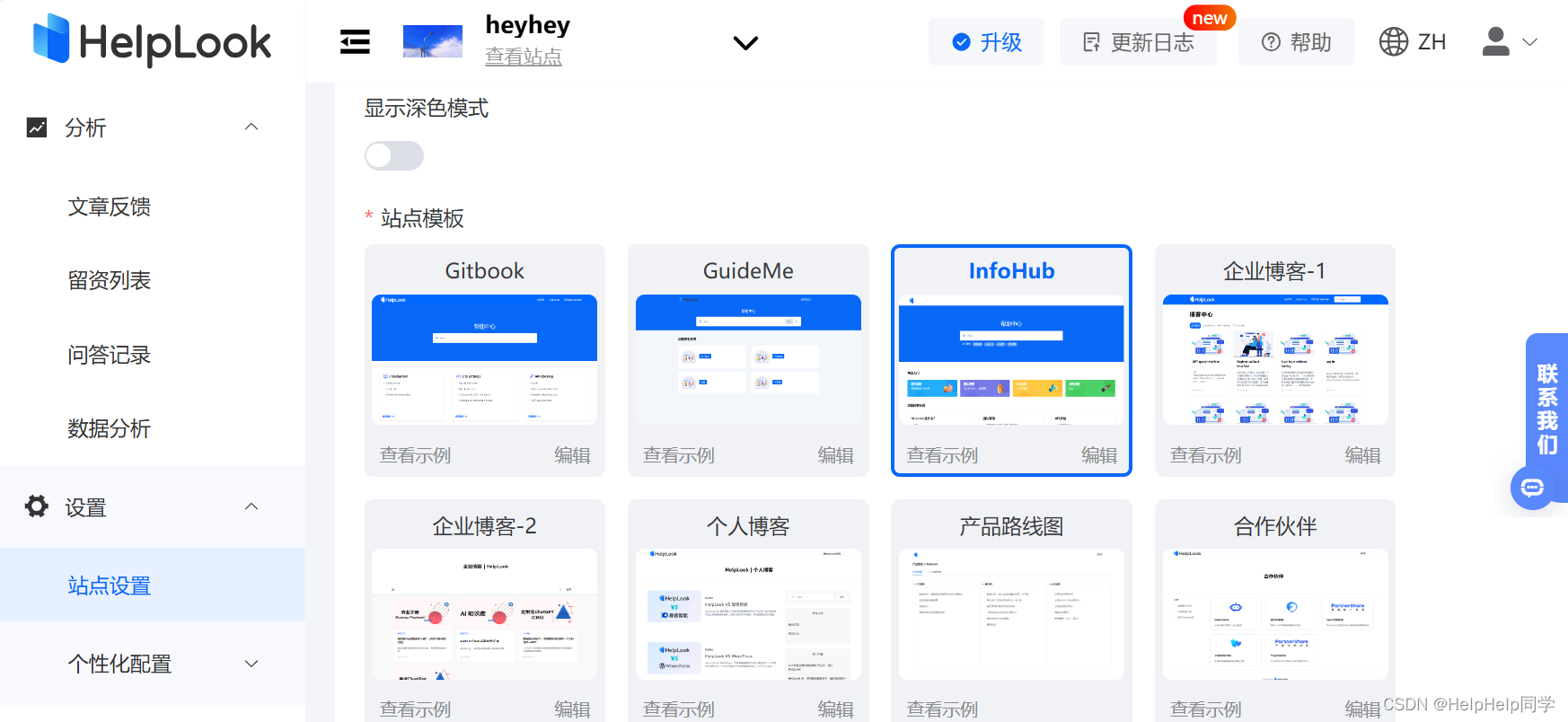Image resolution: width=1568 pixels, height=722 pixels.
Task: Click the 设置 gear icon in sidebar
Action: (x=37, y=506)
